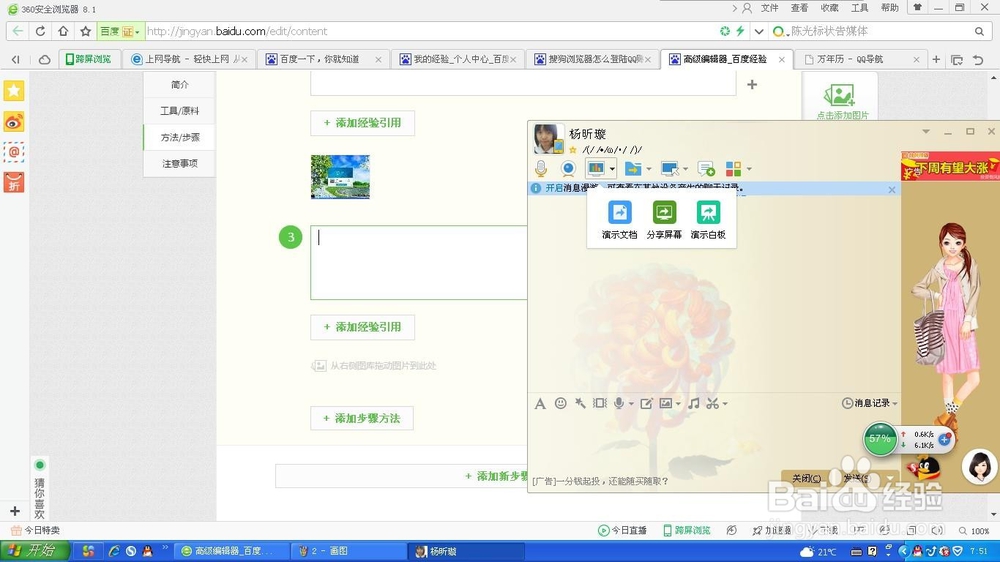Screen dimensions: 1000x562
Task: Click the browser refresh button
Action: (40, 31)
